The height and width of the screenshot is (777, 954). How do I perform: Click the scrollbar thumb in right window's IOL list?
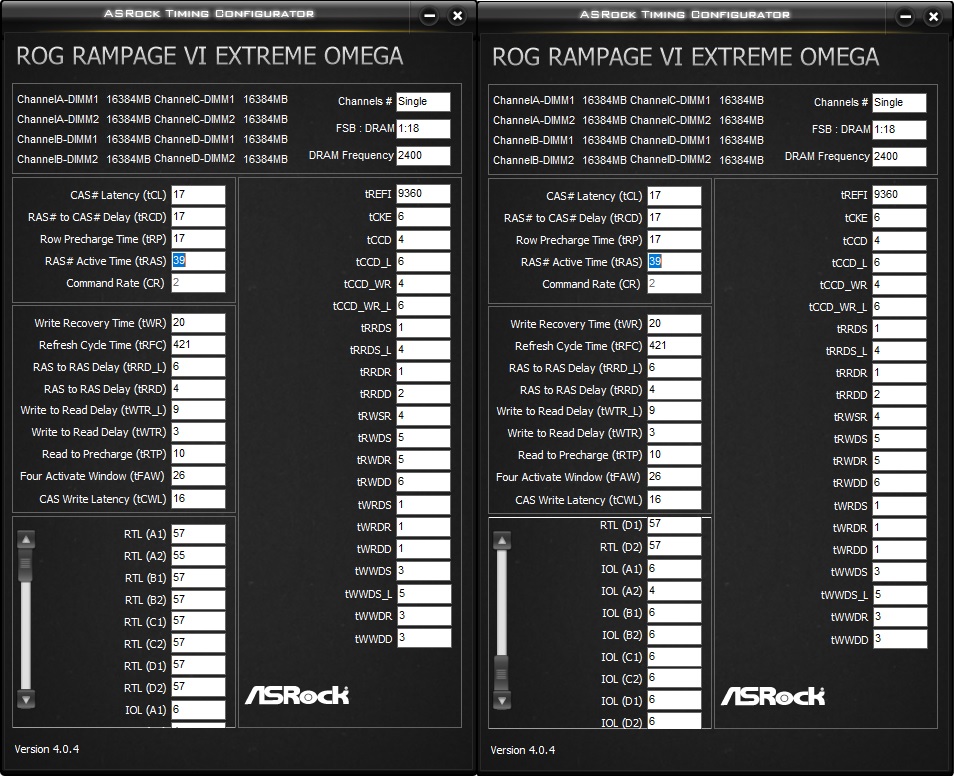[502, 672]
